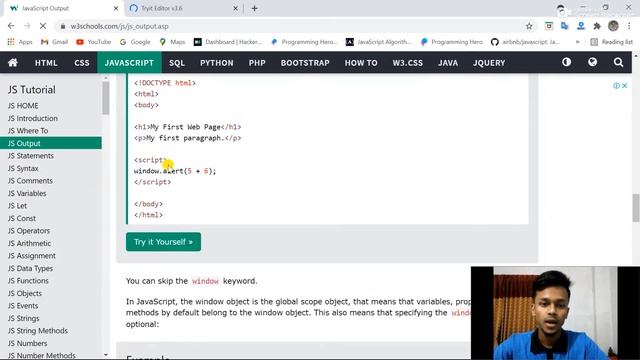Open the PYTHON tutorial in navbar
Viewport: 640px width, 360px height.
[x=217, y=63]
